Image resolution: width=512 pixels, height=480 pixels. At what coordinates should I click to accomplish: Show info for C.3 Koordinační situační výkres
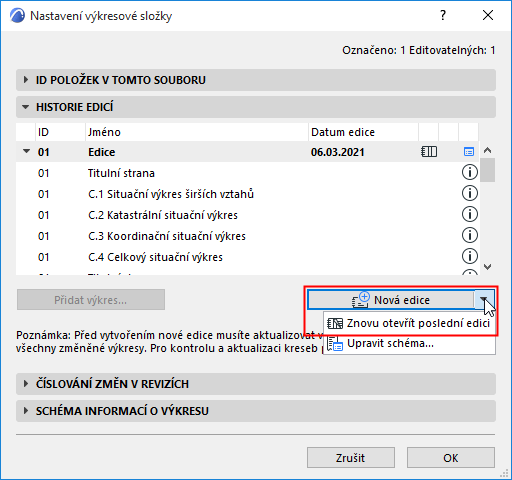click(469, 236)
